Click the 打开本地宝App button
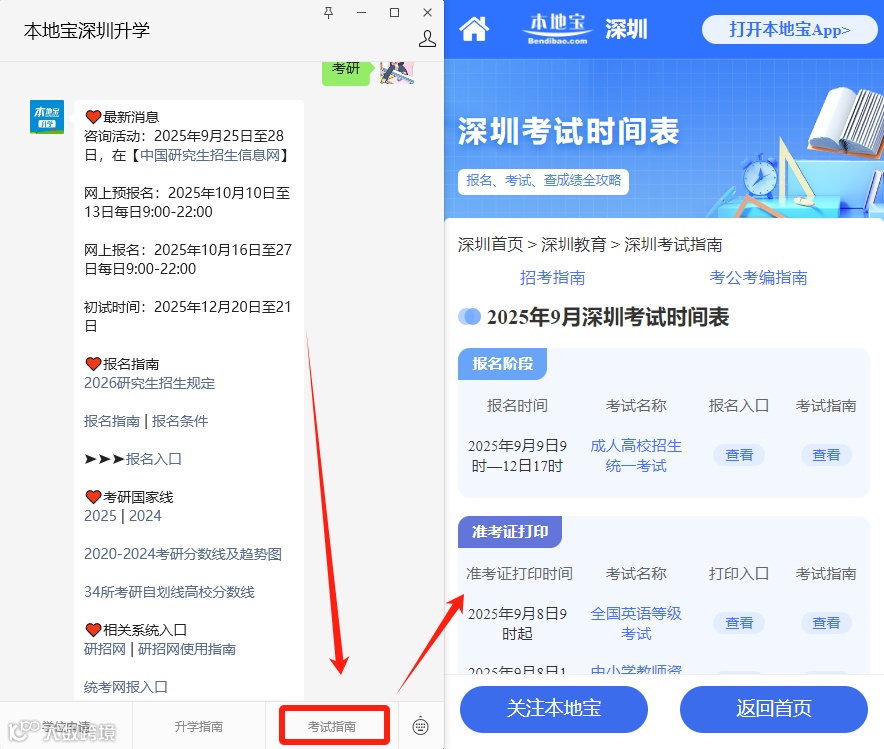 click(x=789, y=29)
